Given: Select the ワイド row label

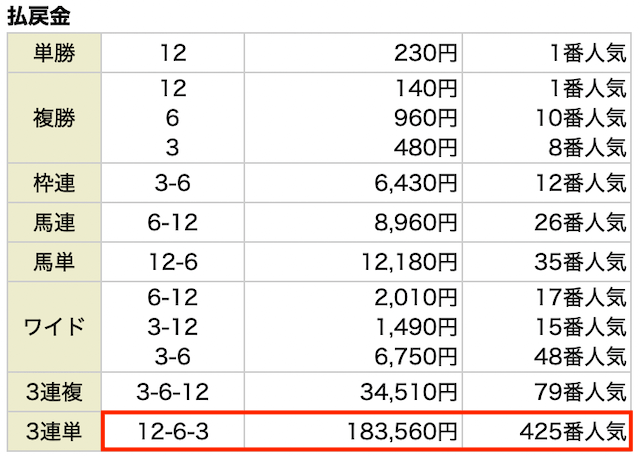Looking at the screenshot, I should tap(54, 327).
